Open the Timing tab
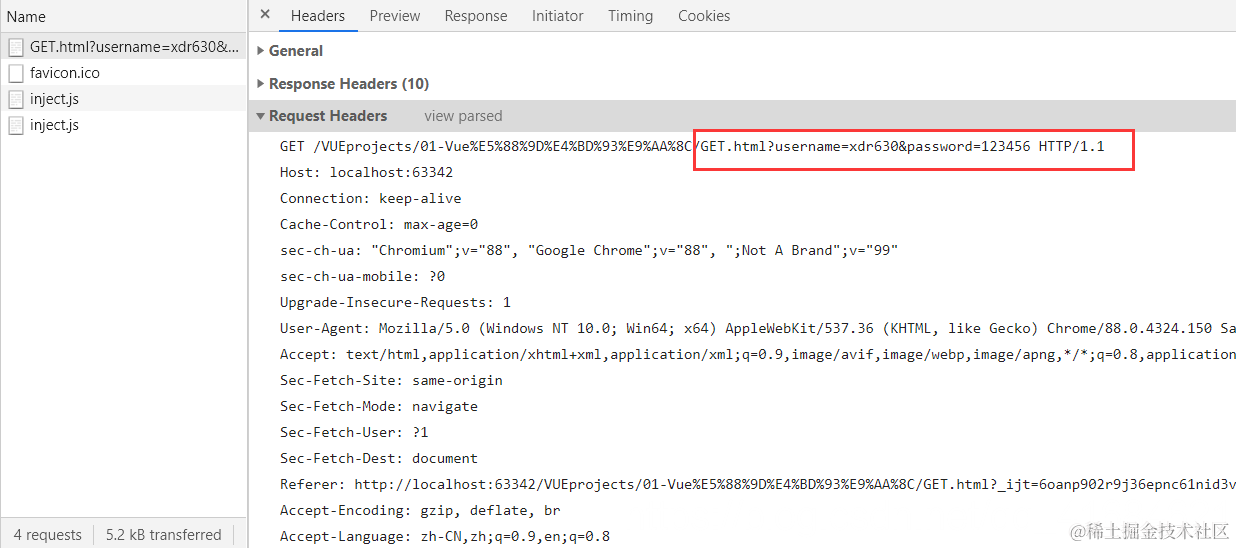Viewport: 1236px width, 548px height. 630,16
